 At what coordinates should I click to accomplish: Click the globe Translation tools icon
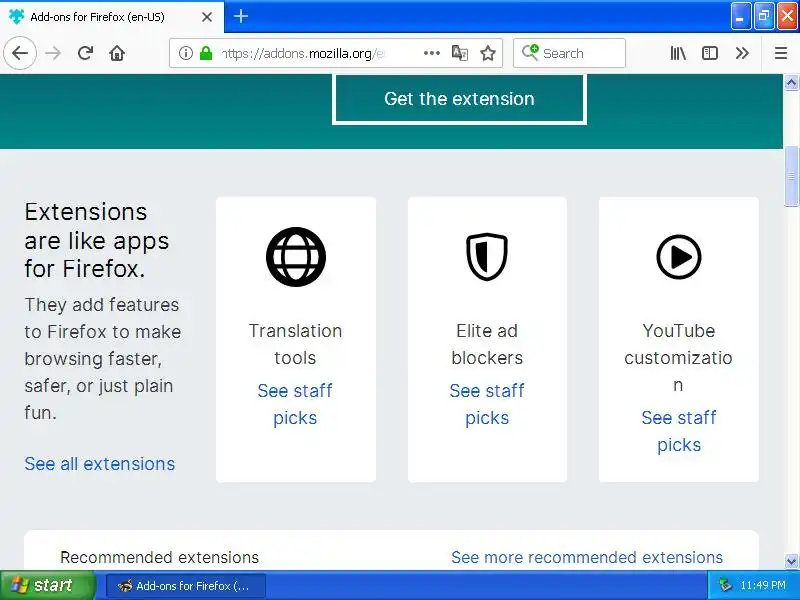pos(296,257)
